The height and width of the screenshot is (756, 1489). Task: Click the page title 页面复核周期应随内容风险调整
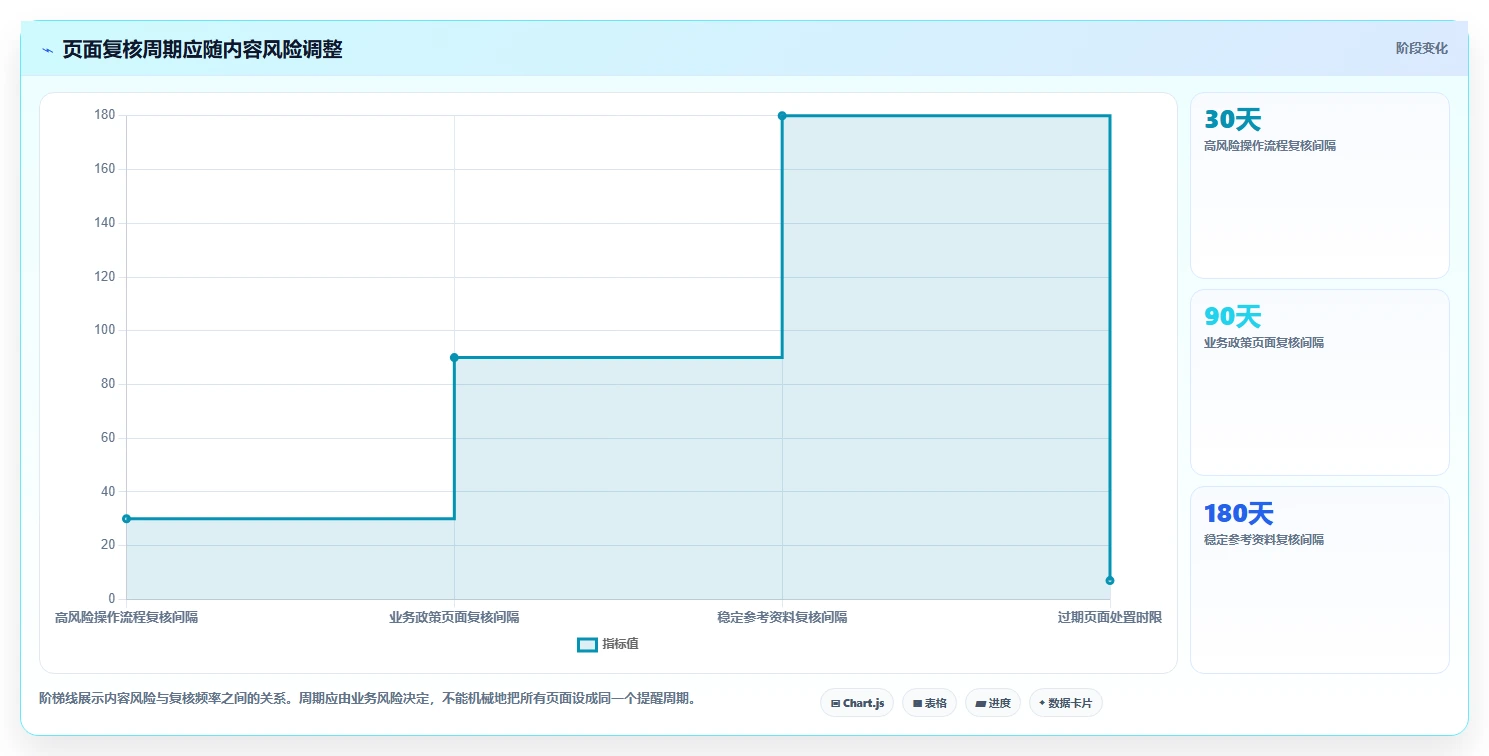coord(202,49)
